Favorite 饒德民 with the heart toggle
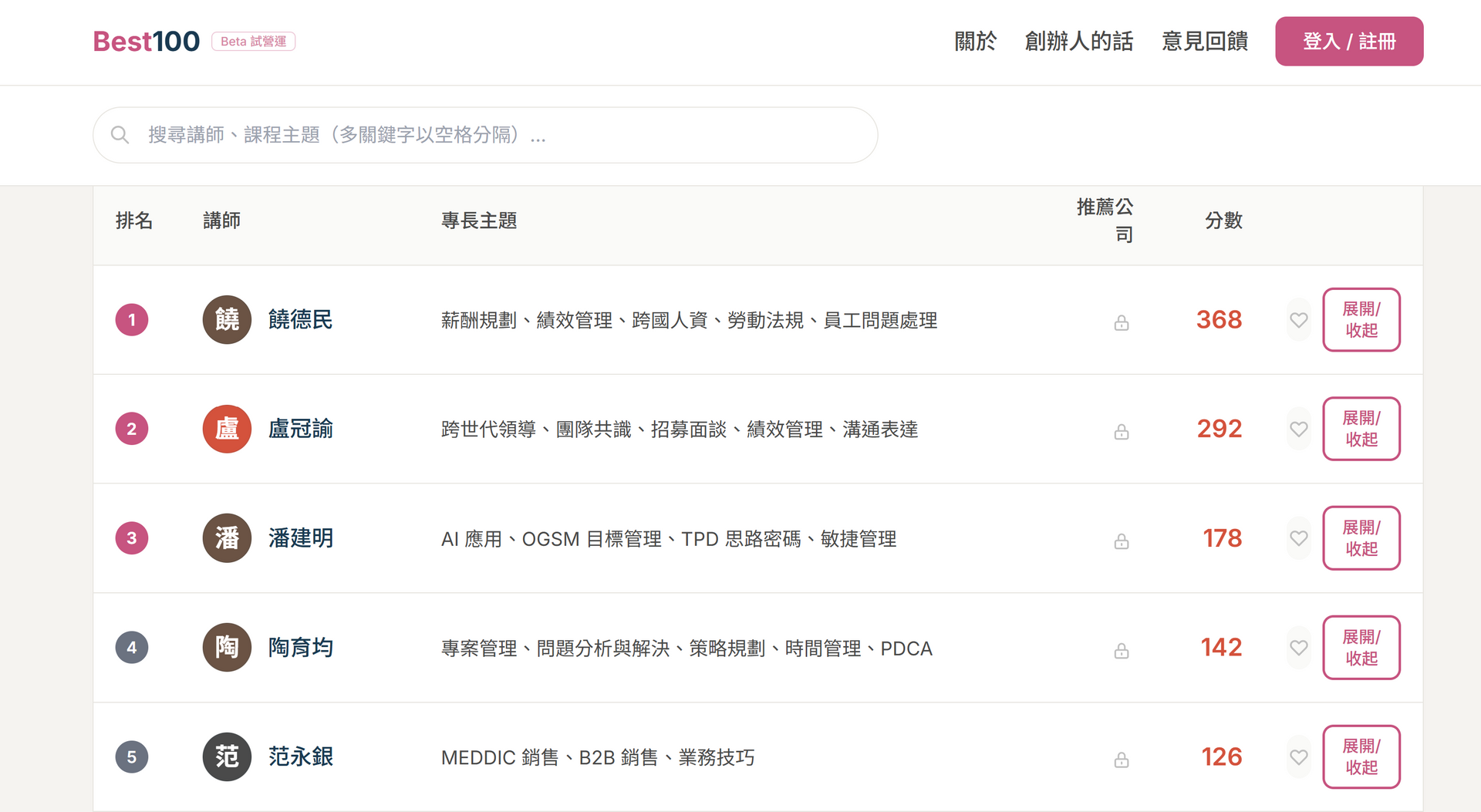This screenshot has height=812, width=1481. [1298, 320]
